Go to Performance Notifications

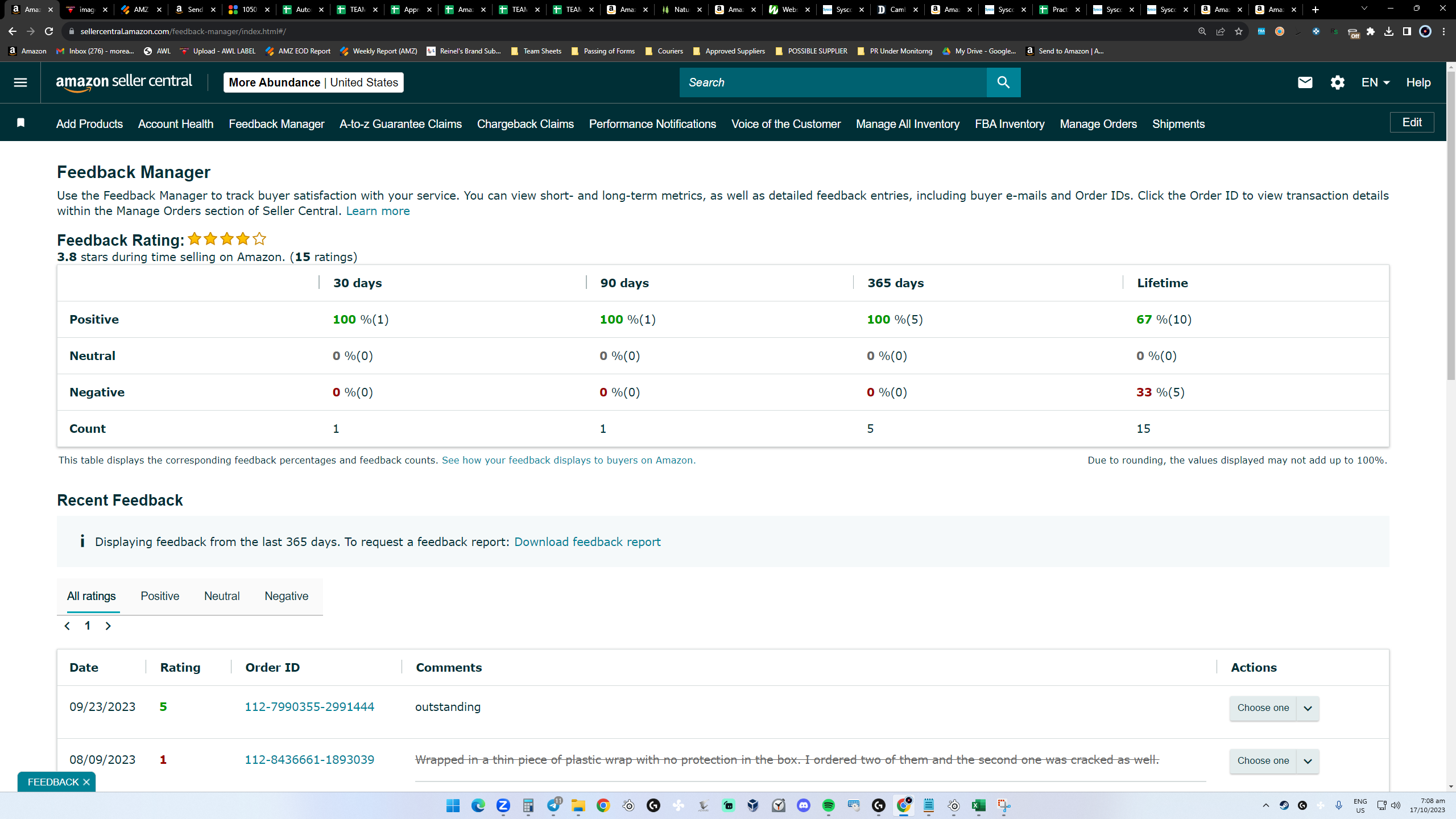(x=652, y=124)
